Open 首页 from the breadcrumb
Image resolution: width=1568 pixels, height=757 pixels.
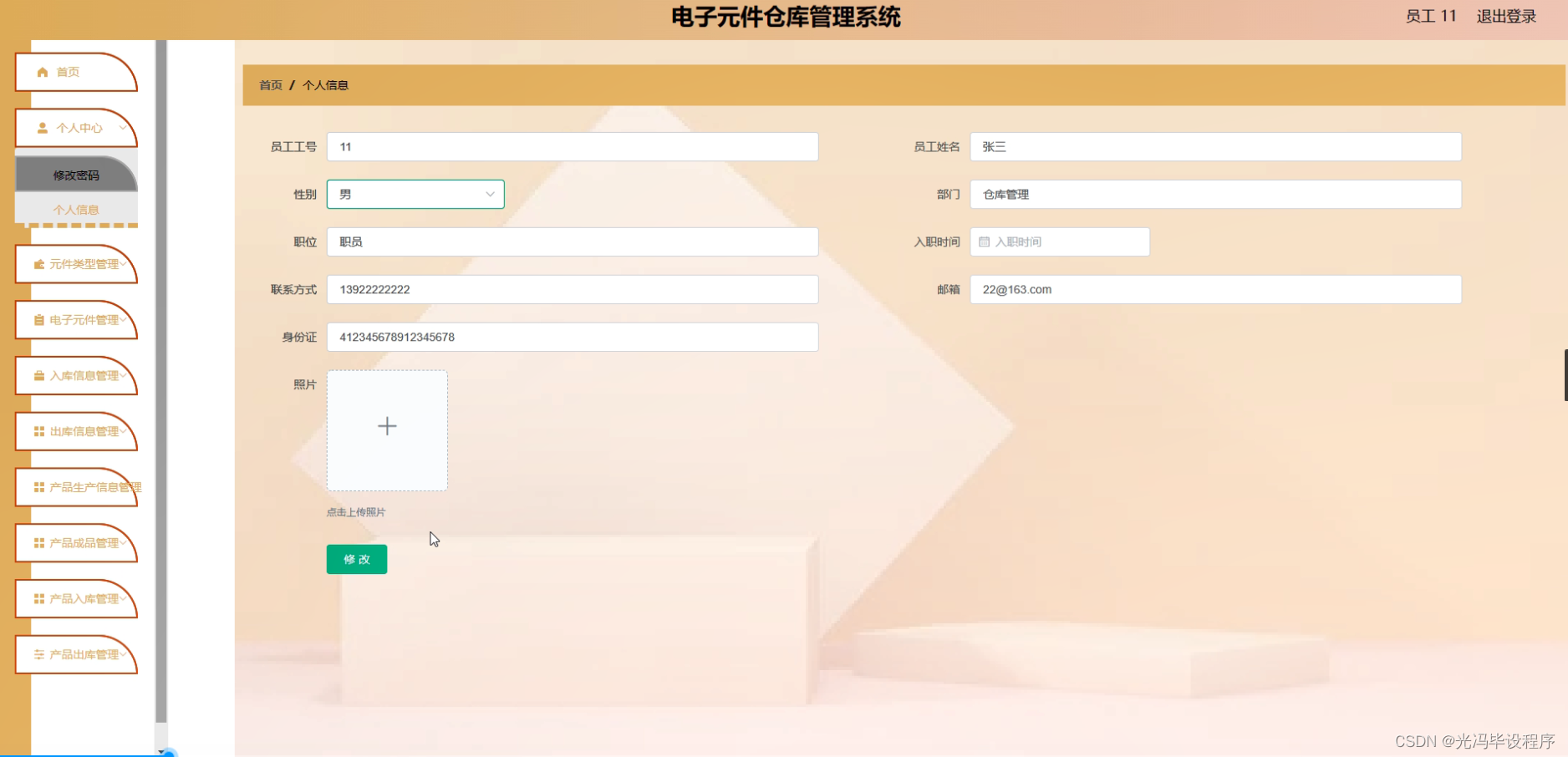[x=269, y=85]
